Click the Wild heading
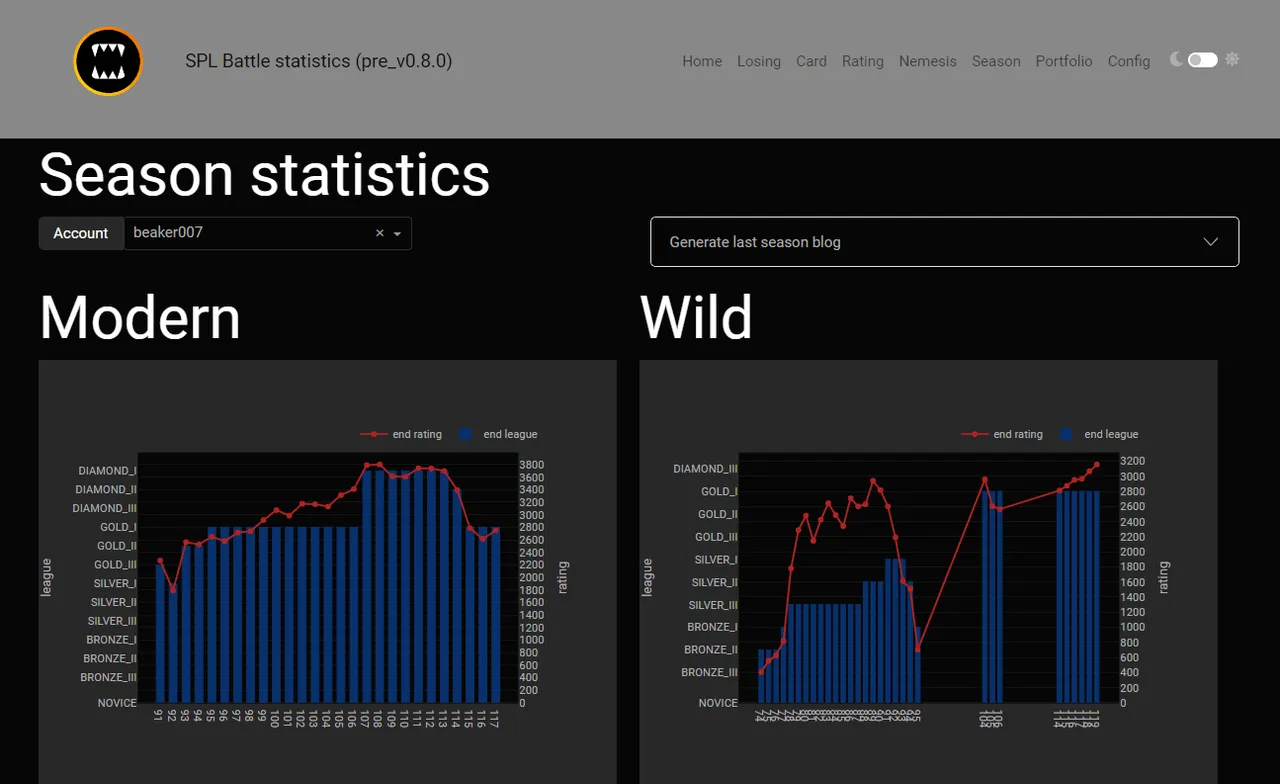 696,317
